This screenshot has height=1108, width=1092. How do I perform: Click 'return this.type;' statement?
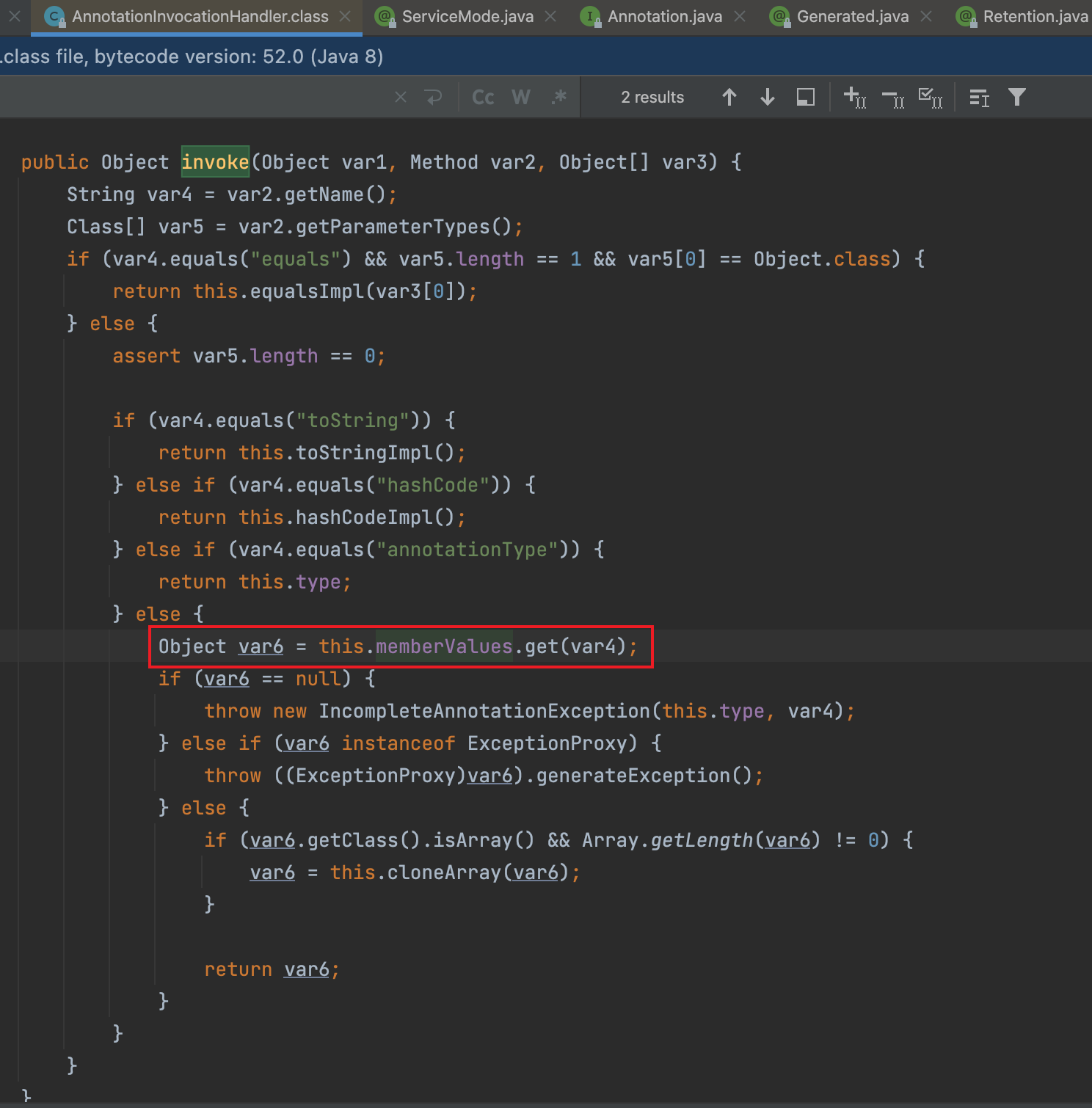255,581
